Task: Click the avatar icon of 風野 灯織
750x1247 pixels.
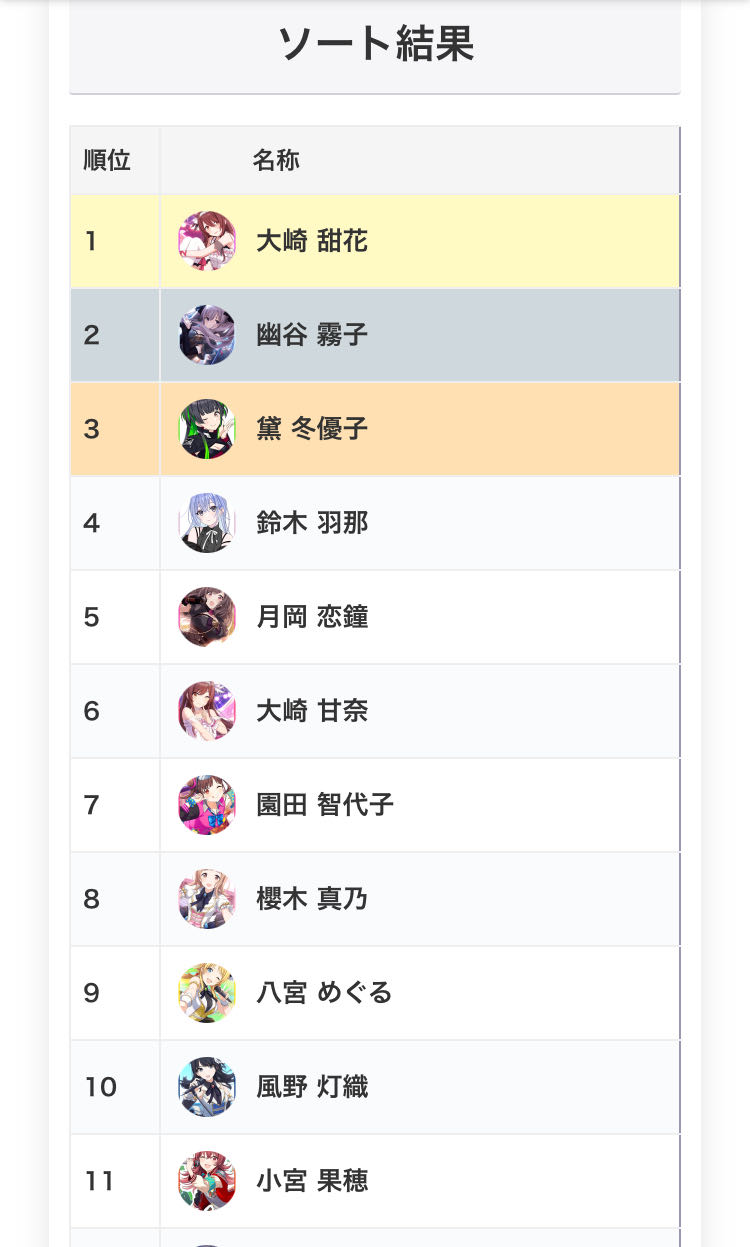Action: tap(207, 1087)
